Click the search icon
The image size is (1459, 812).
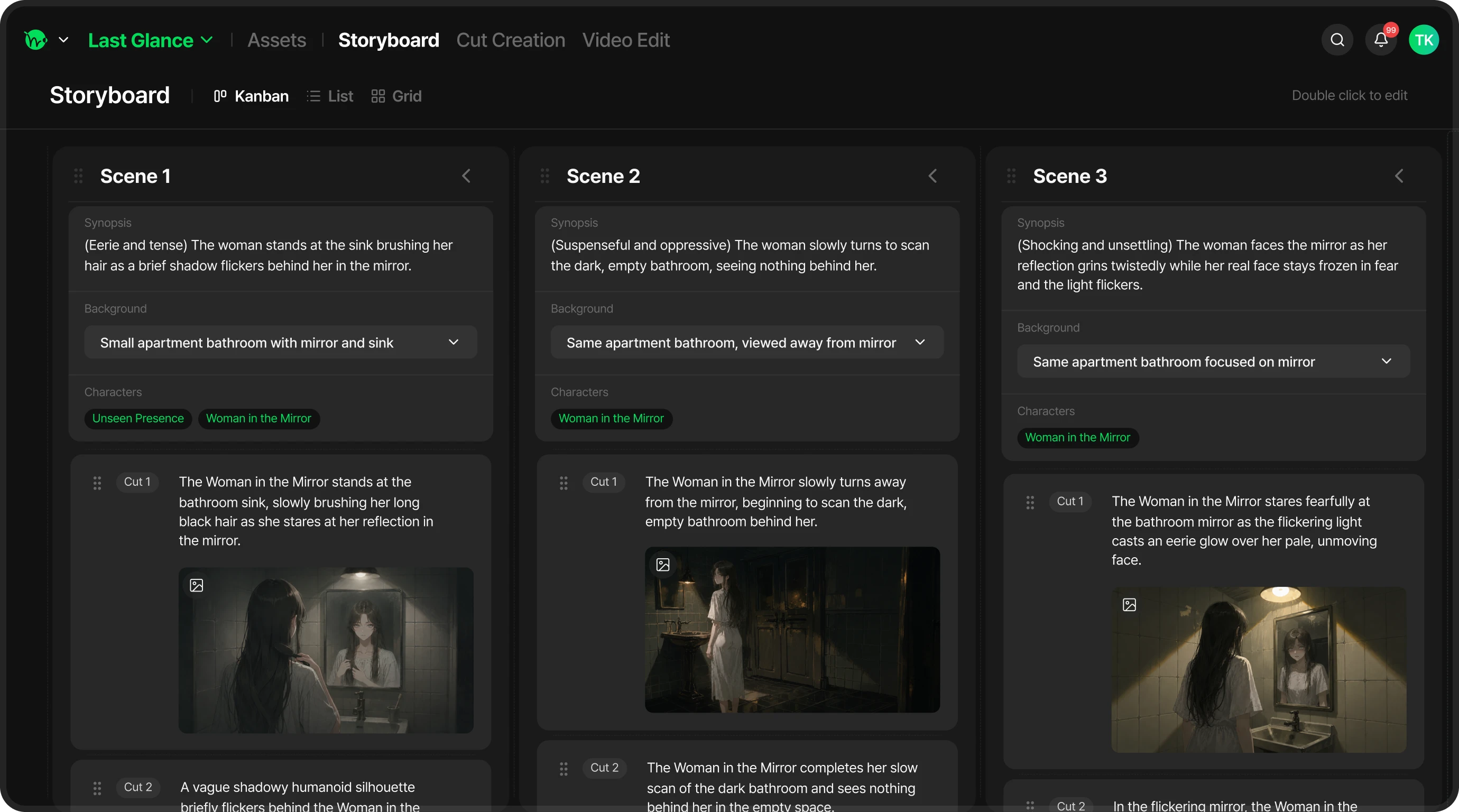(x=1337, y=40)
